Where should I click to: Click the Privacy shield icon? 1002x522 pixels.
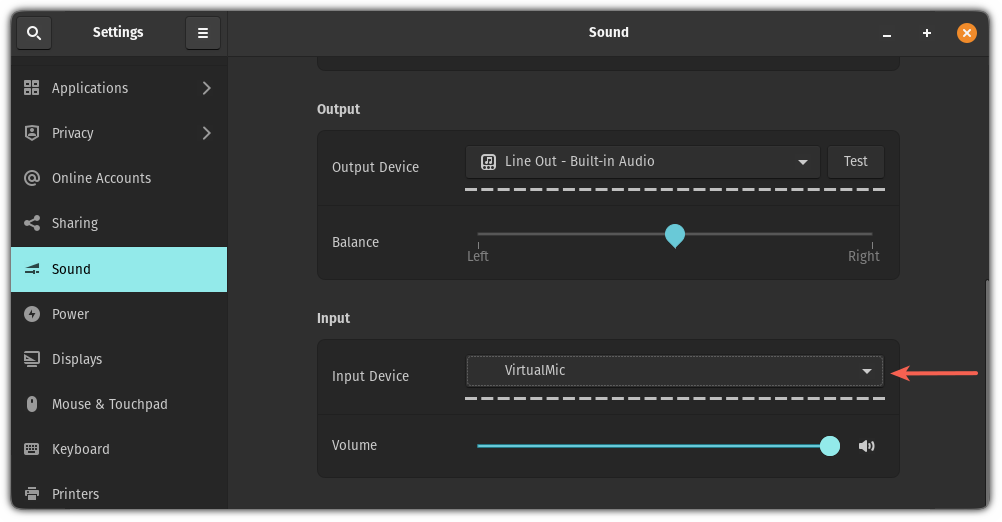tap(32, 133)
